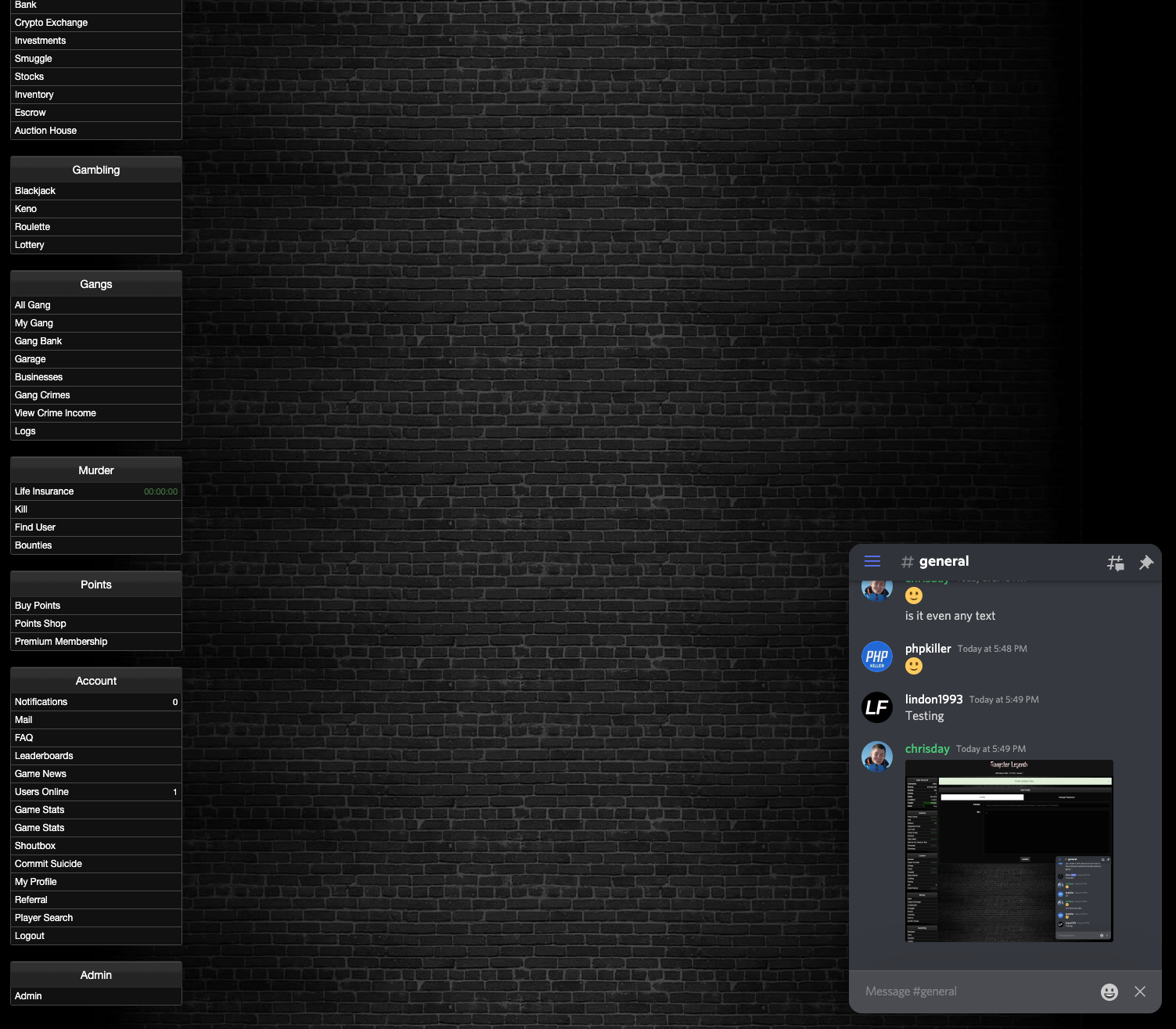Go to Crypto Exchange
The height and width of the screenshot is (1029, 1176).
click(51, 23)
